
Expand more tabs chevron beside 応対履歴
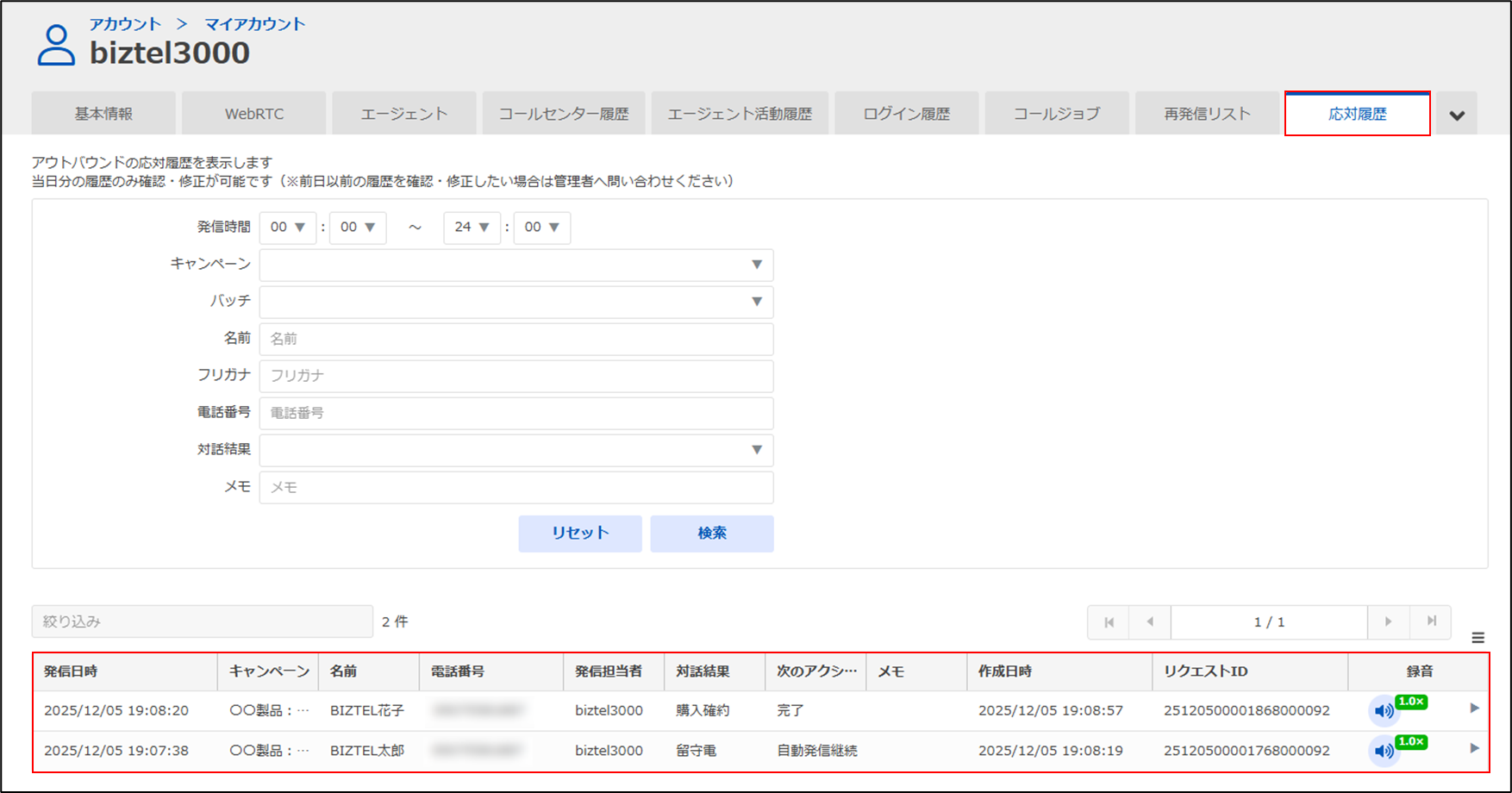click(1457, 115)
